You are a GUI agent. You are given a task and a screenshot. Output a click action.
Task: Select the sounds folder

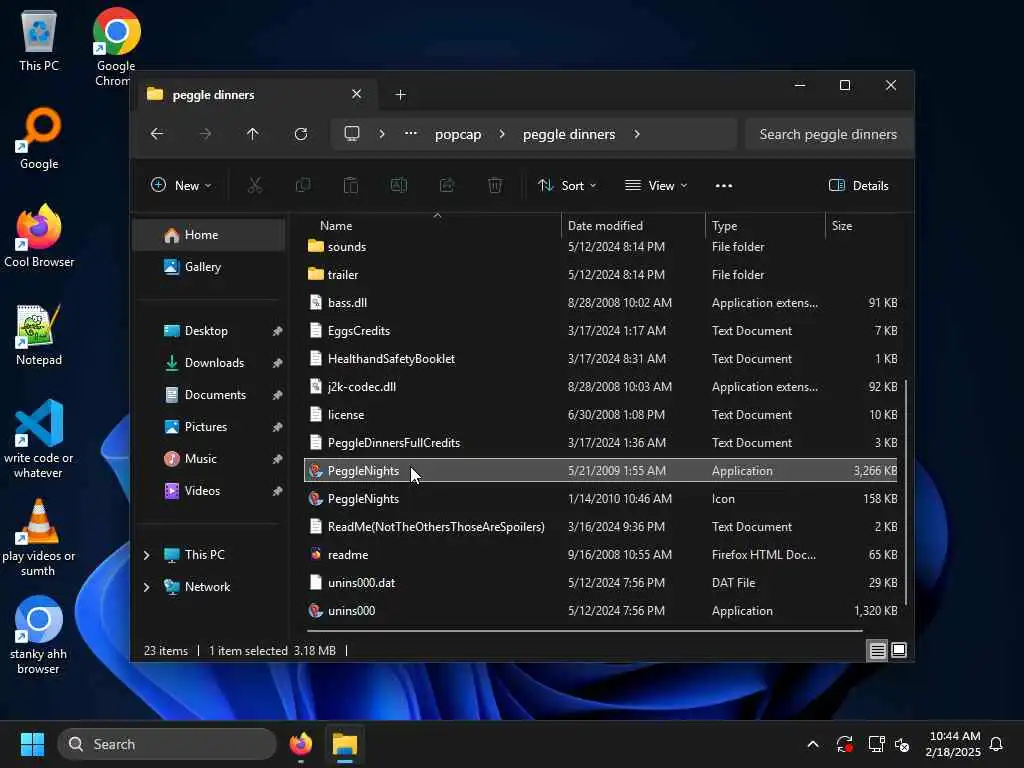coord(601,247)
